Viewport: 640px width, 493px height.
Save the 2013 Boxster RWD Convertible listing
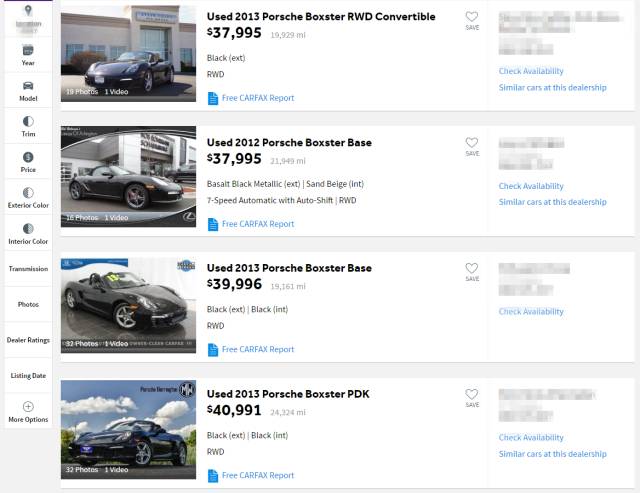(x=472, y=20)
